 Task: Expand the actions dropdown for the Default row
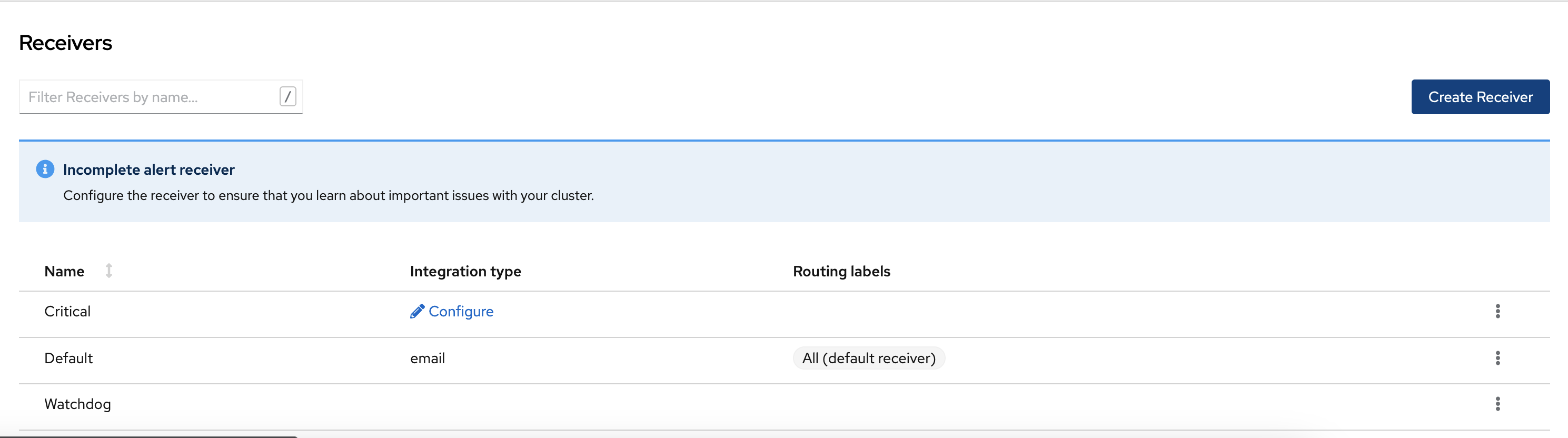point(1498,359)
